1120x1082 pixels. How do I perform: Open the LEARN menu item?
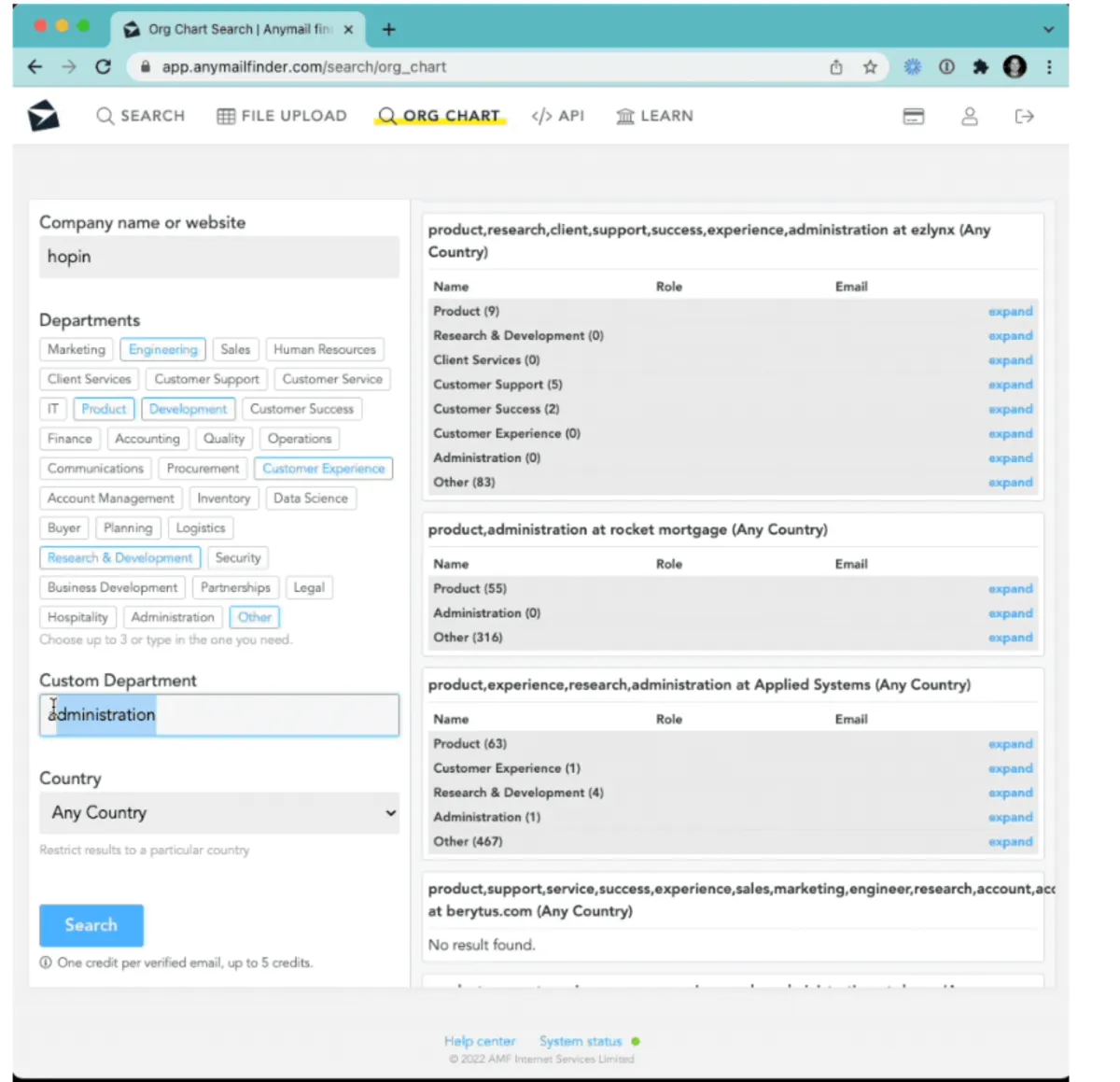point(655,116)
